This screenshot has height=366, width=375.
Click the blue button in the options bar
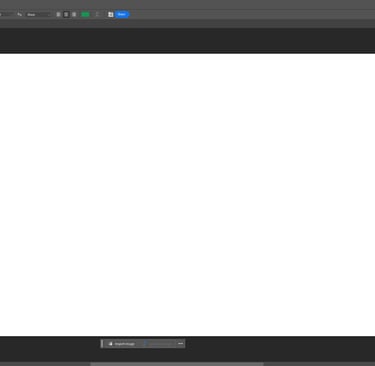(122, 14)
